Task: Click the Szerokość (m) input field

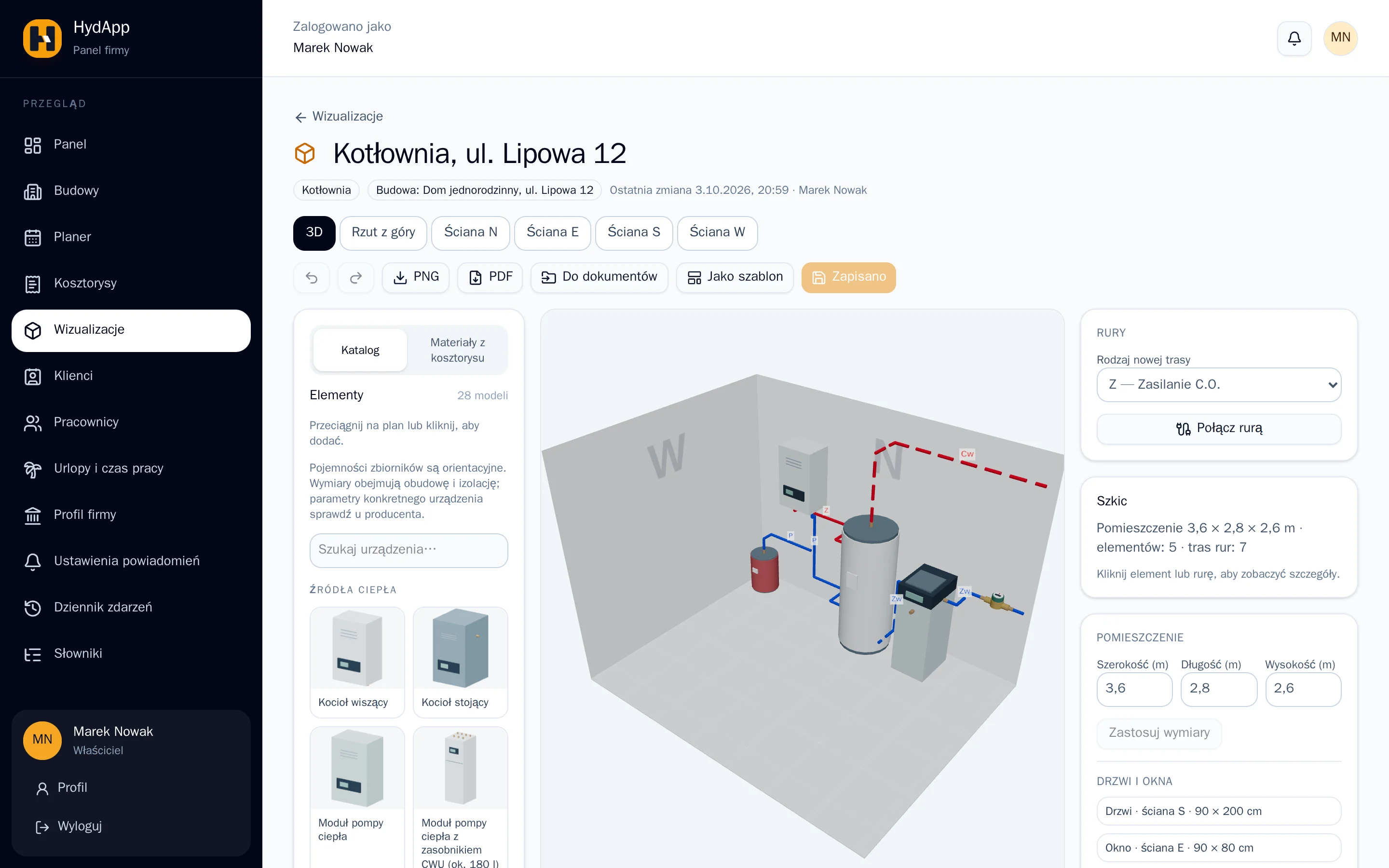Action: click(1134, 690)
